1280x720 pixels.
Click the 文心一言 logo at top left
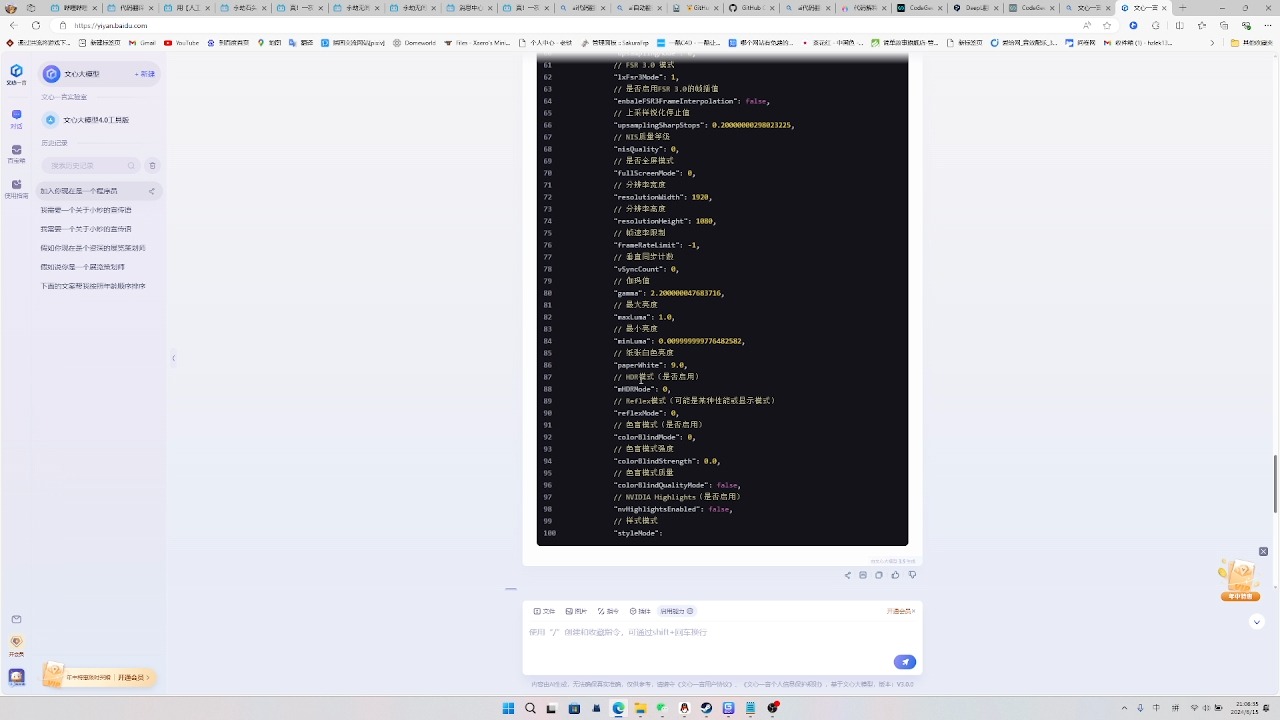16,74
